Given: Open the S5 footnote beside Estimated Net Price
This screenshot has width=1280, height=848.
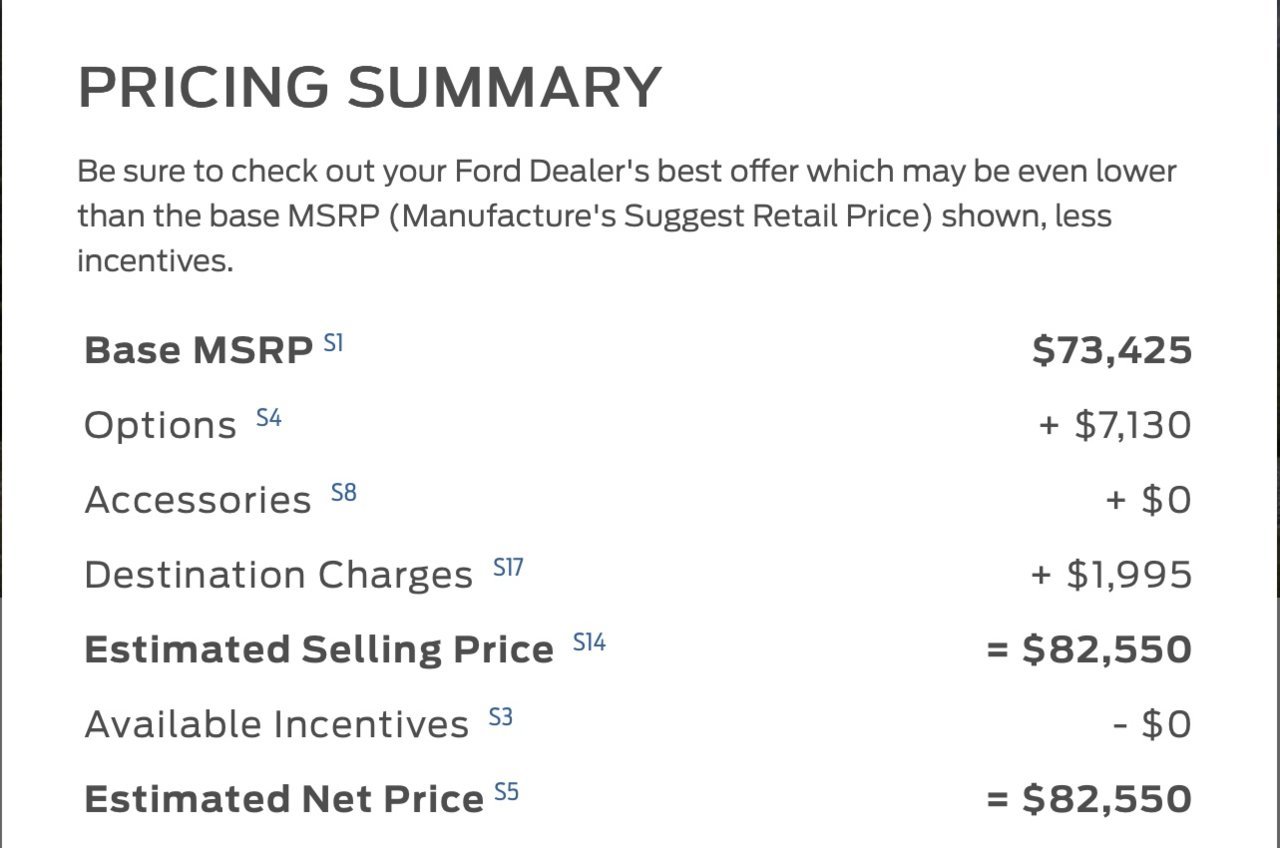Looking at the screenshot, I should [x=507, y=793].
